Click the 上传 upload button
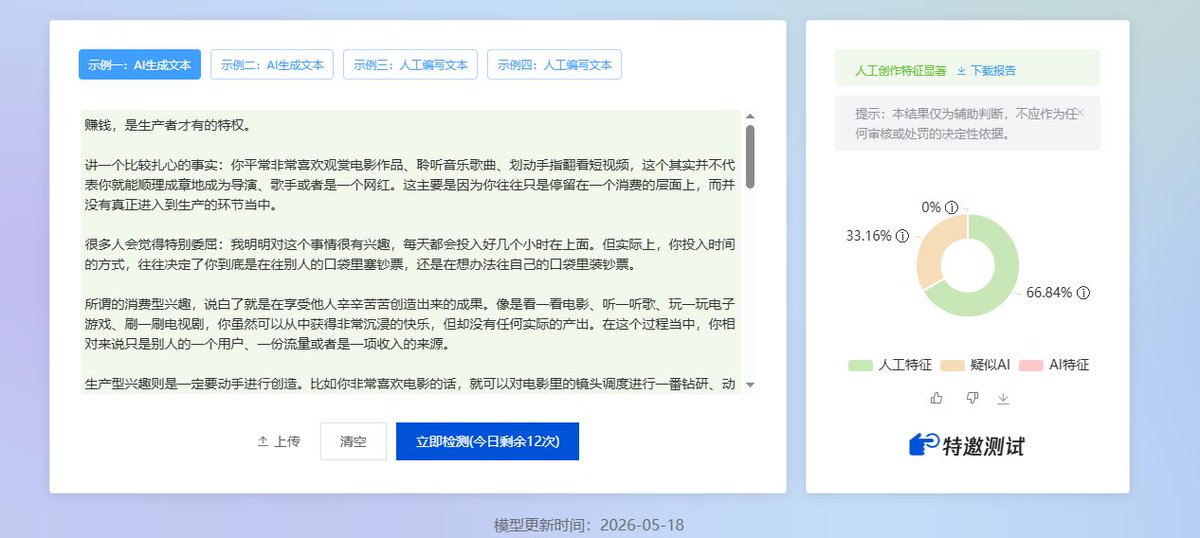This screenshot has width=1200, height=538. (279, 441)
